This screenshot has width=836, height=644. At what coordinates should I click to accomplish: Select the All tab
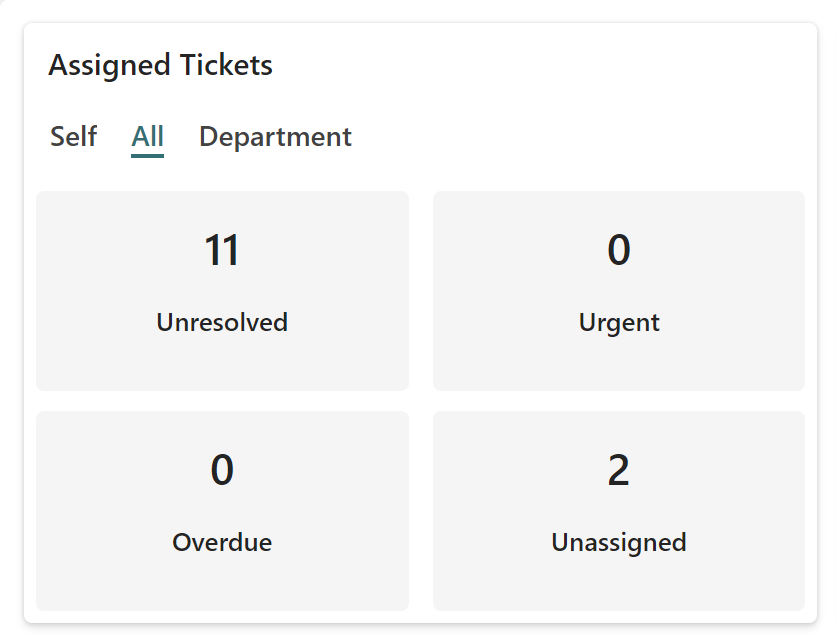147,136
